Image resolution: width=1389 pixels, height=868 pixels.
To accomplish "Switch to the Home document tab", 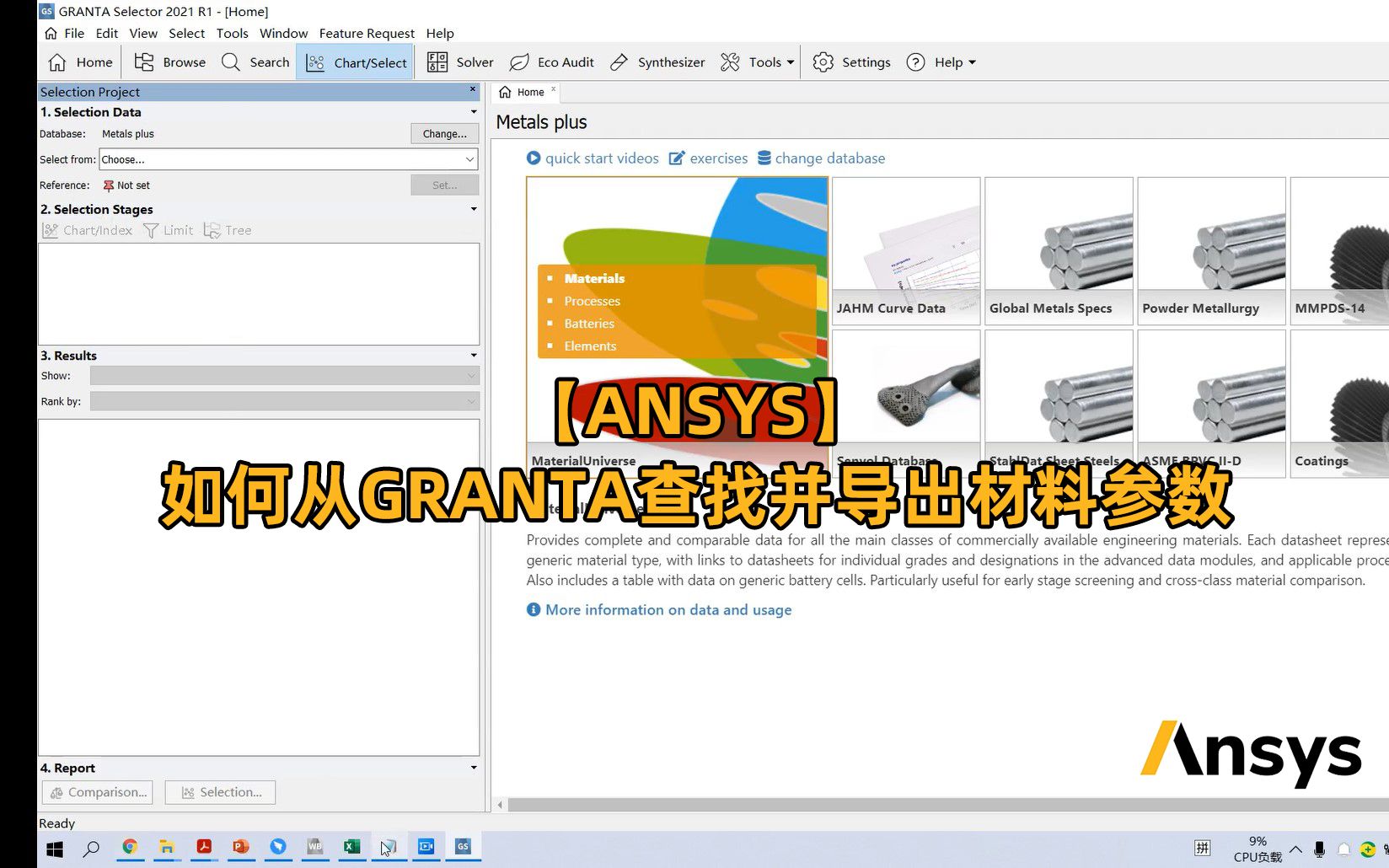I will (x=523, y=93).
